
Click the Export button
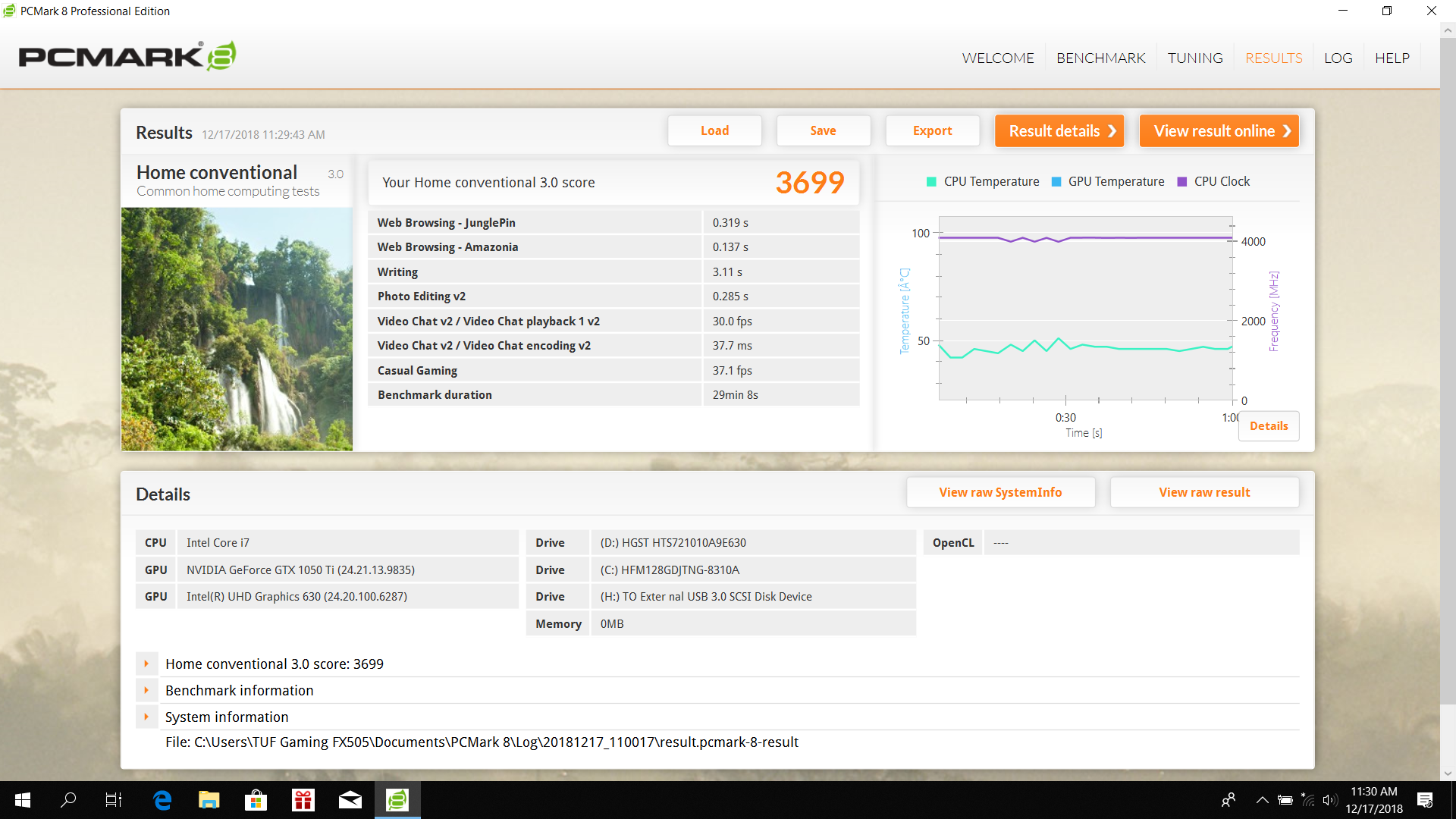click(932, 130)
